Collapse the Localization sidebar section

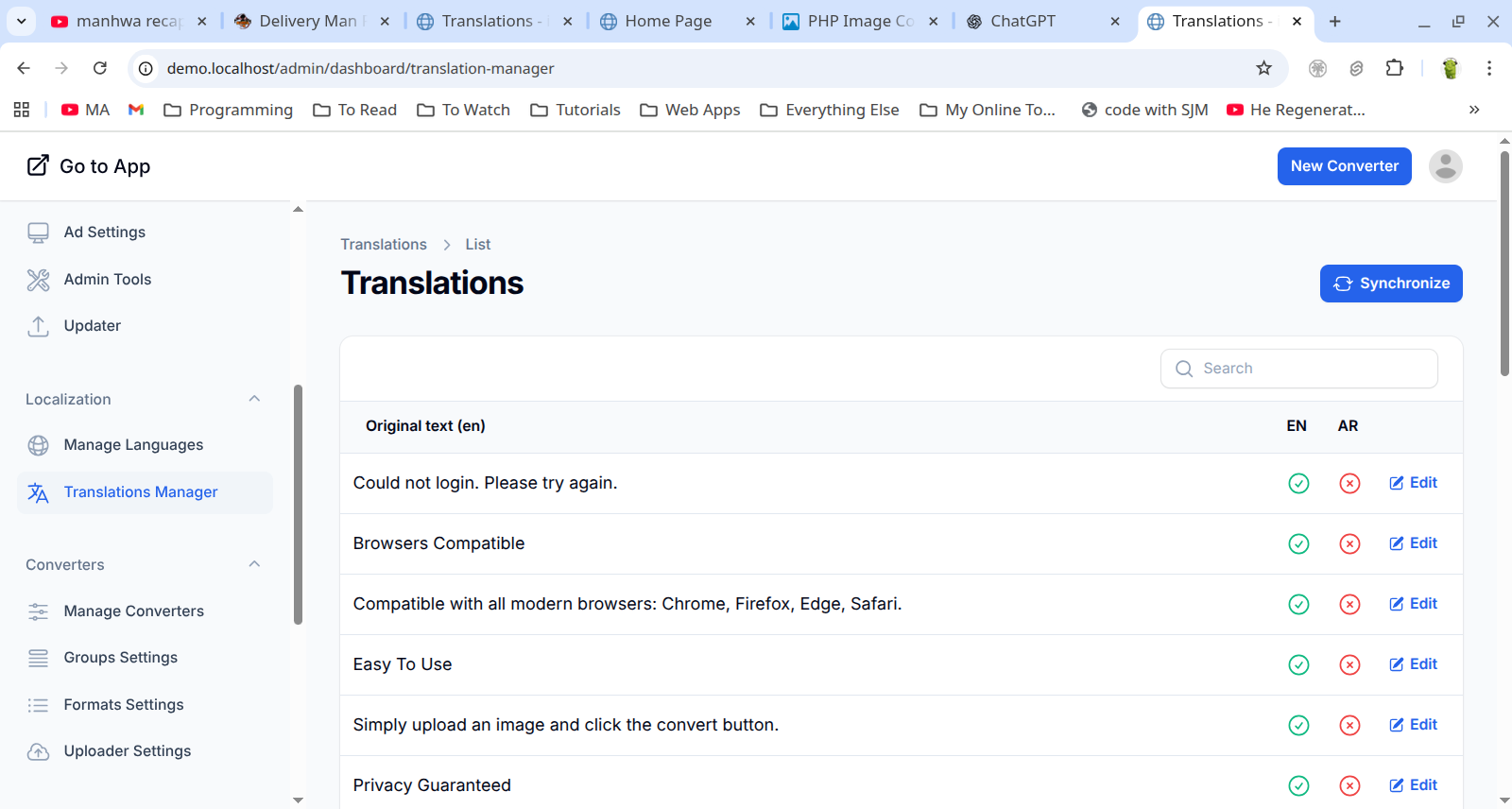click(x=254, y=399)
